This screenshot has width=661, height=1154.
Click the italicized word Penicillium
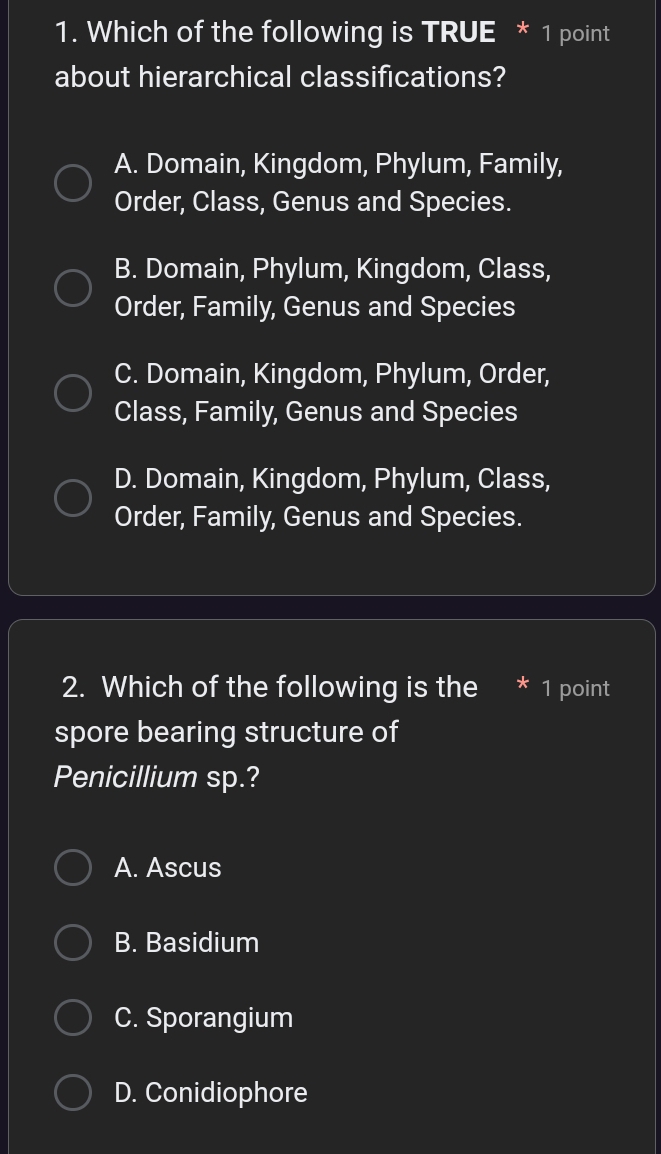point(126,776)
